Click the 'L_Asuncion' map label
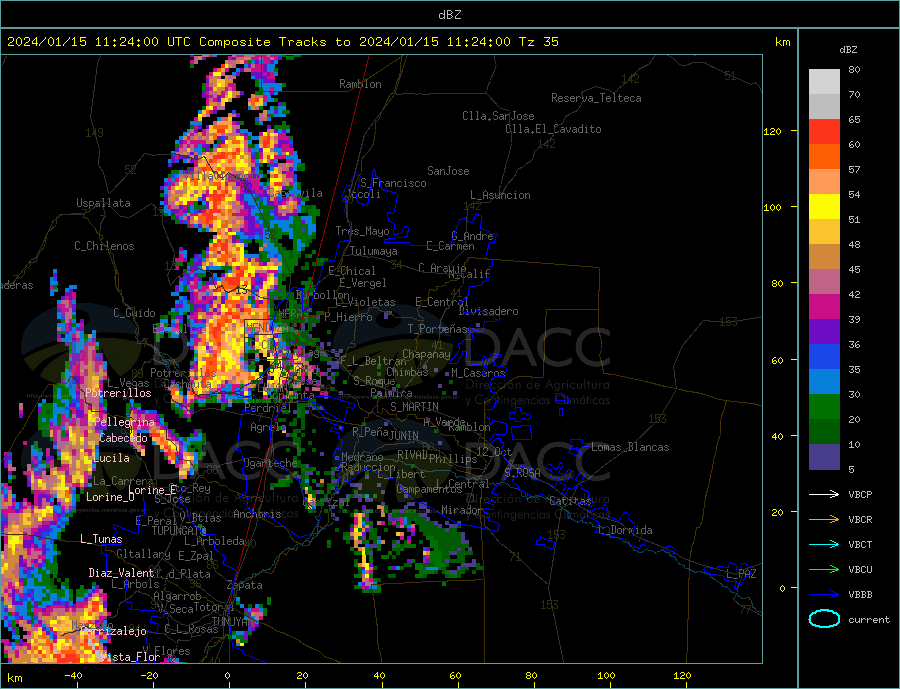This screenshot has width=900, height=689. coord(500,195)
